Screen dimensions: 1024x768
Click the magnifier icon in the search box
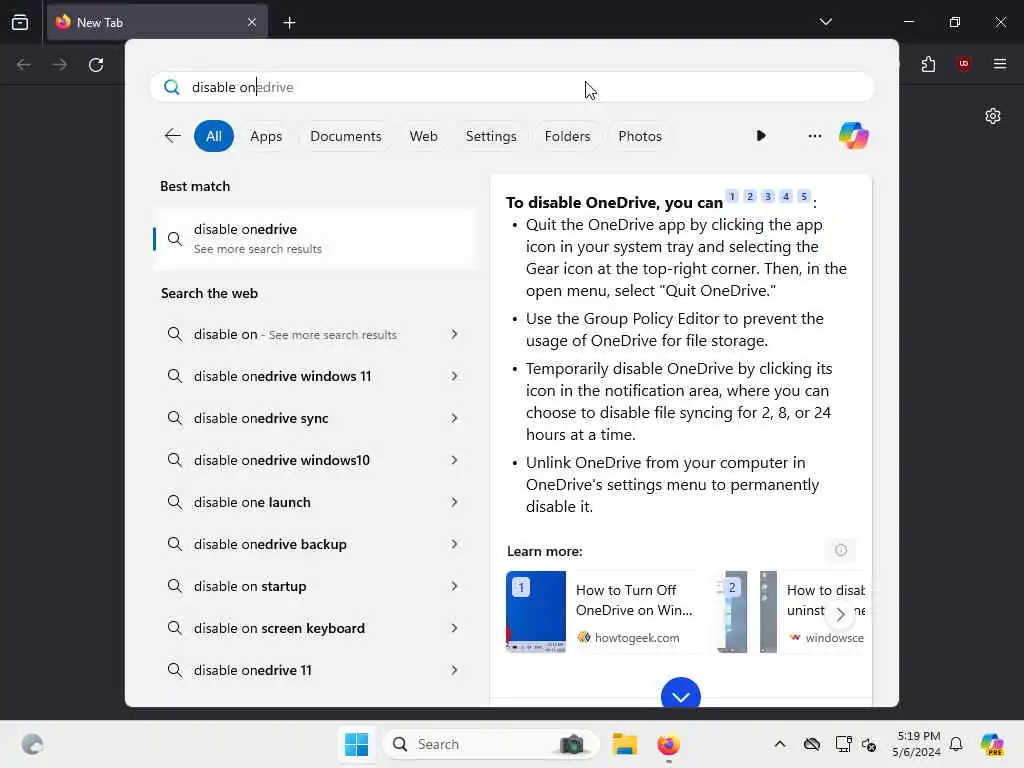pyautogui.click(x=172, y=87)
